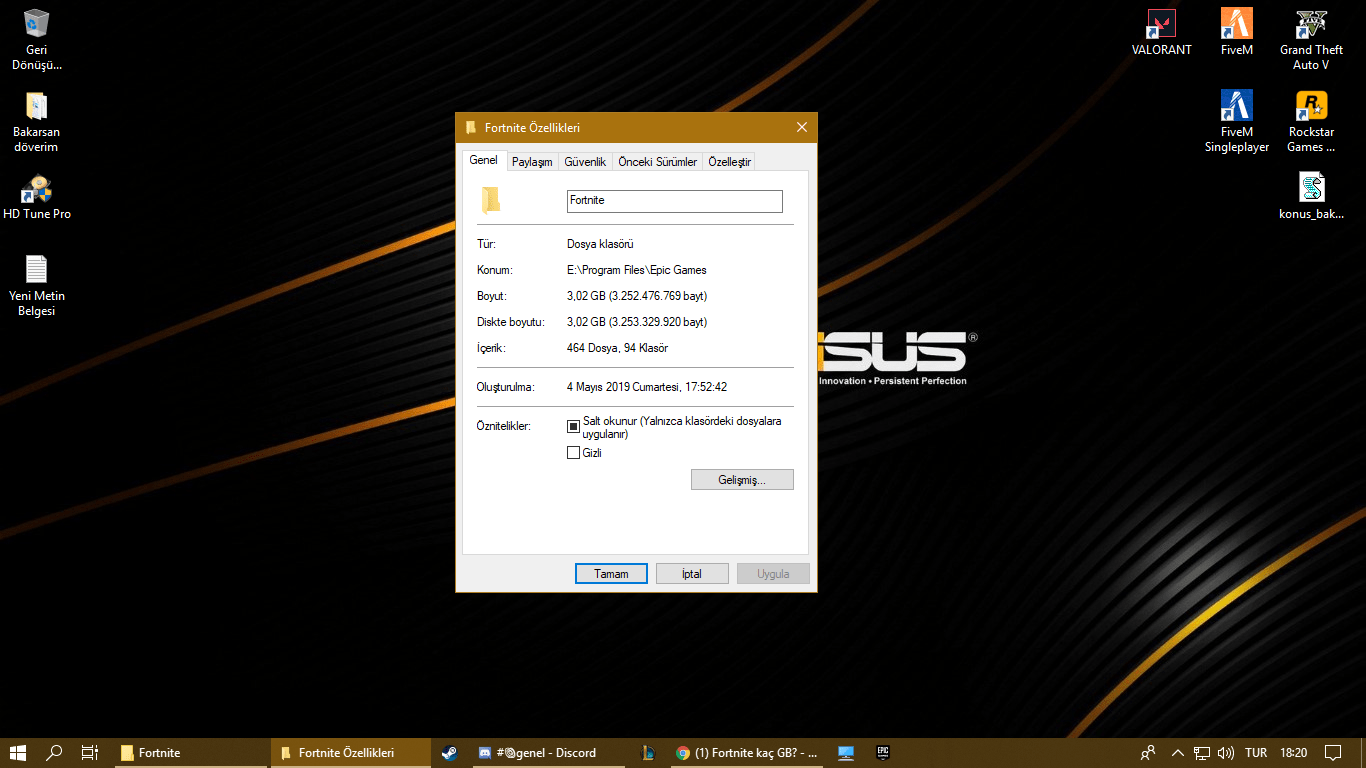Launch HD Tune Pro desktop shortcut

point(37,197)
